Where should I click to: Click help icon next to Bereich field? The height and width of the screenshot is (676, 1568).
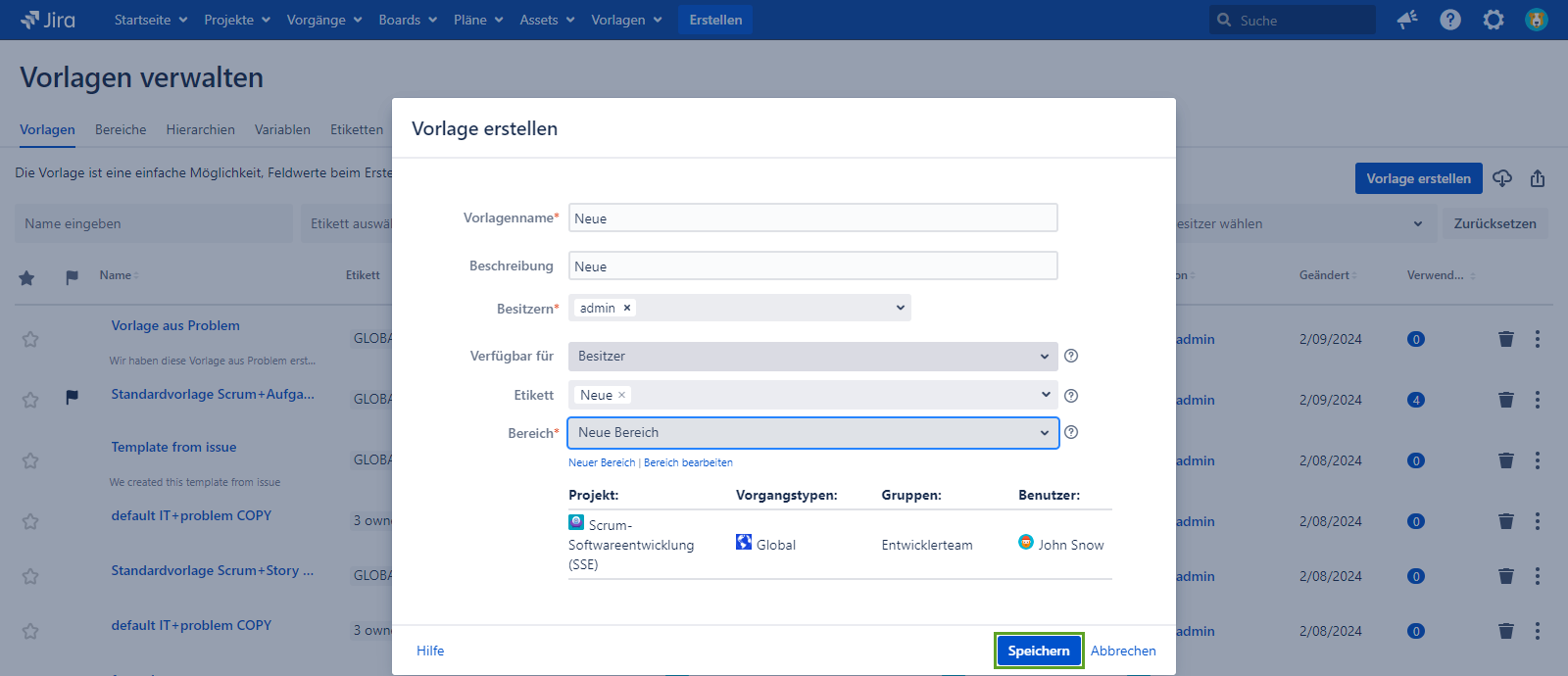point(1071,432)
